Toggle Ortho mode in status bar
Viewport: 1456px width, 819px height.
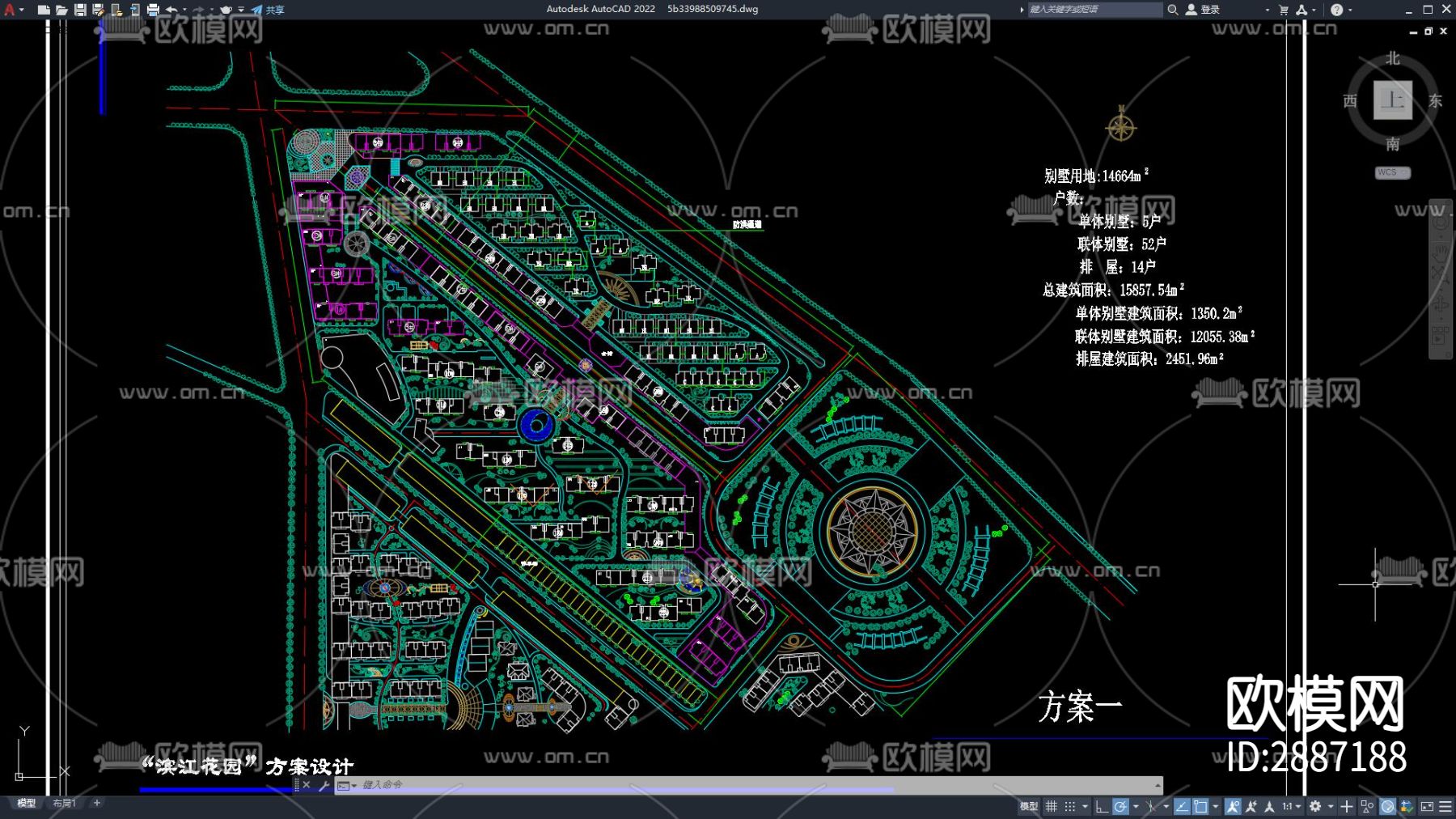pyautogui.click(x=1102, y=806)
